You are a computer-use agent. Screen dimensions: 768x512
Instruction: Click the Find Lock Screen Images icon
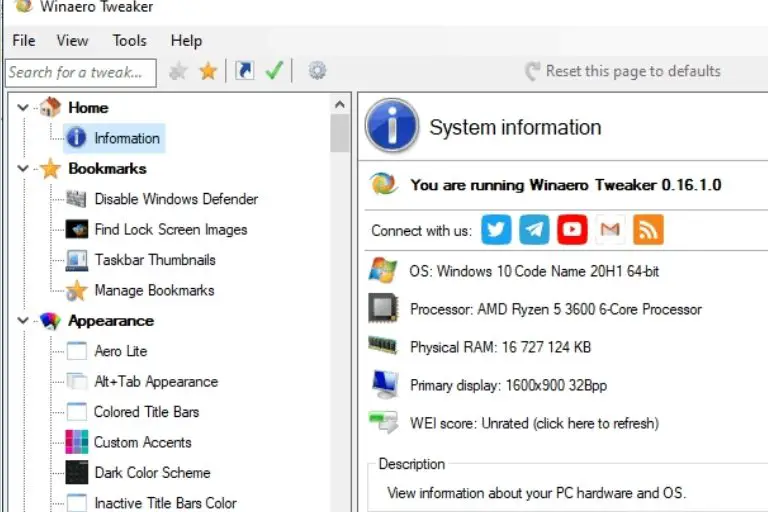77,229
